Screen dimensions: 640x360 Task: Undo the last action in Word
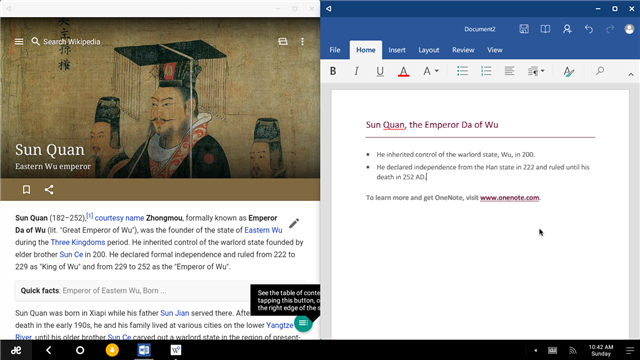[x=589, y=29]
